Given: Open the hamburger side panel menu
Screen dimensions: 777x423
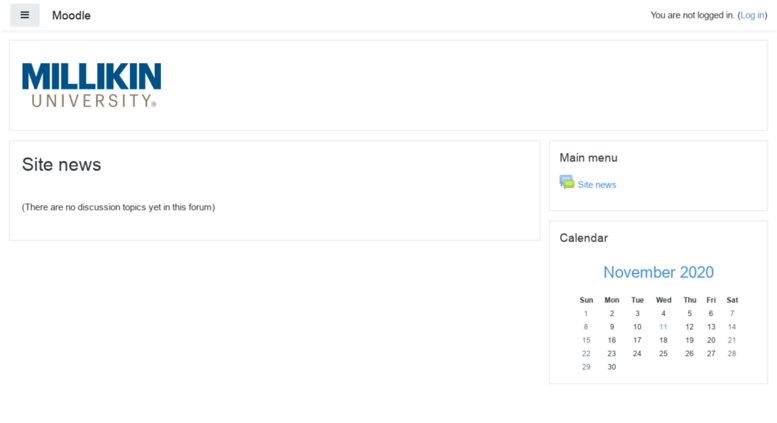Looking at the screenshot, I should pyautogui.click(x=25, y=15).
